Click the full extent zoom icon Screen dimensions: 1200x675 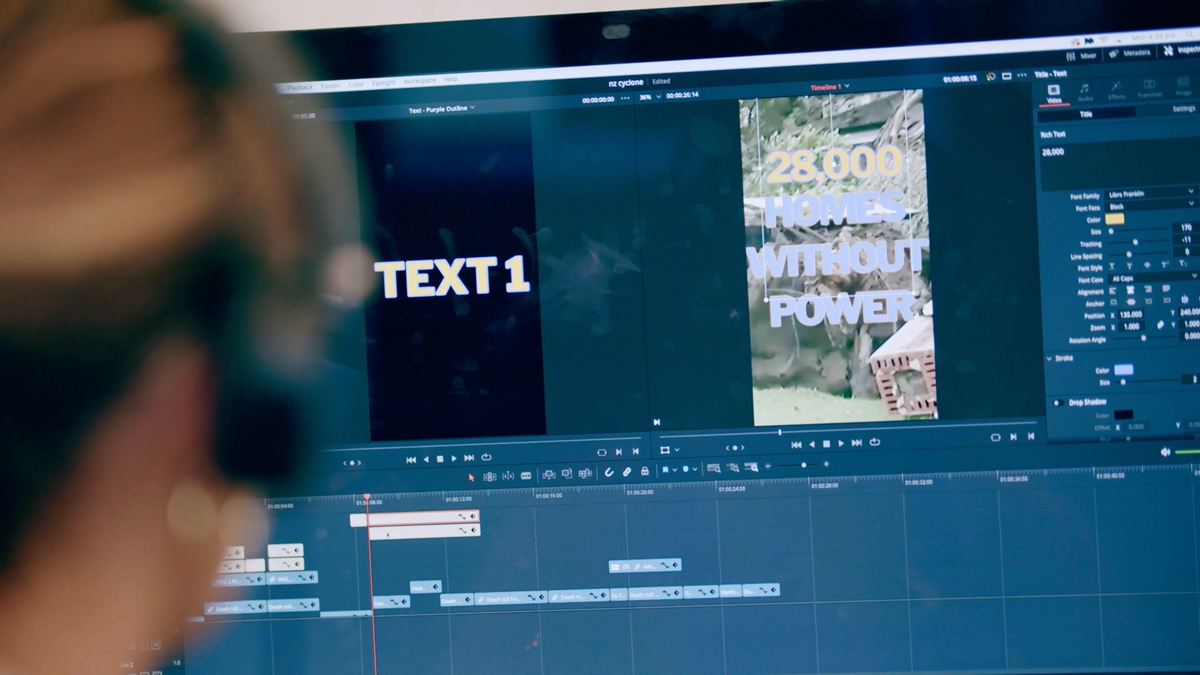click(713, 468)
